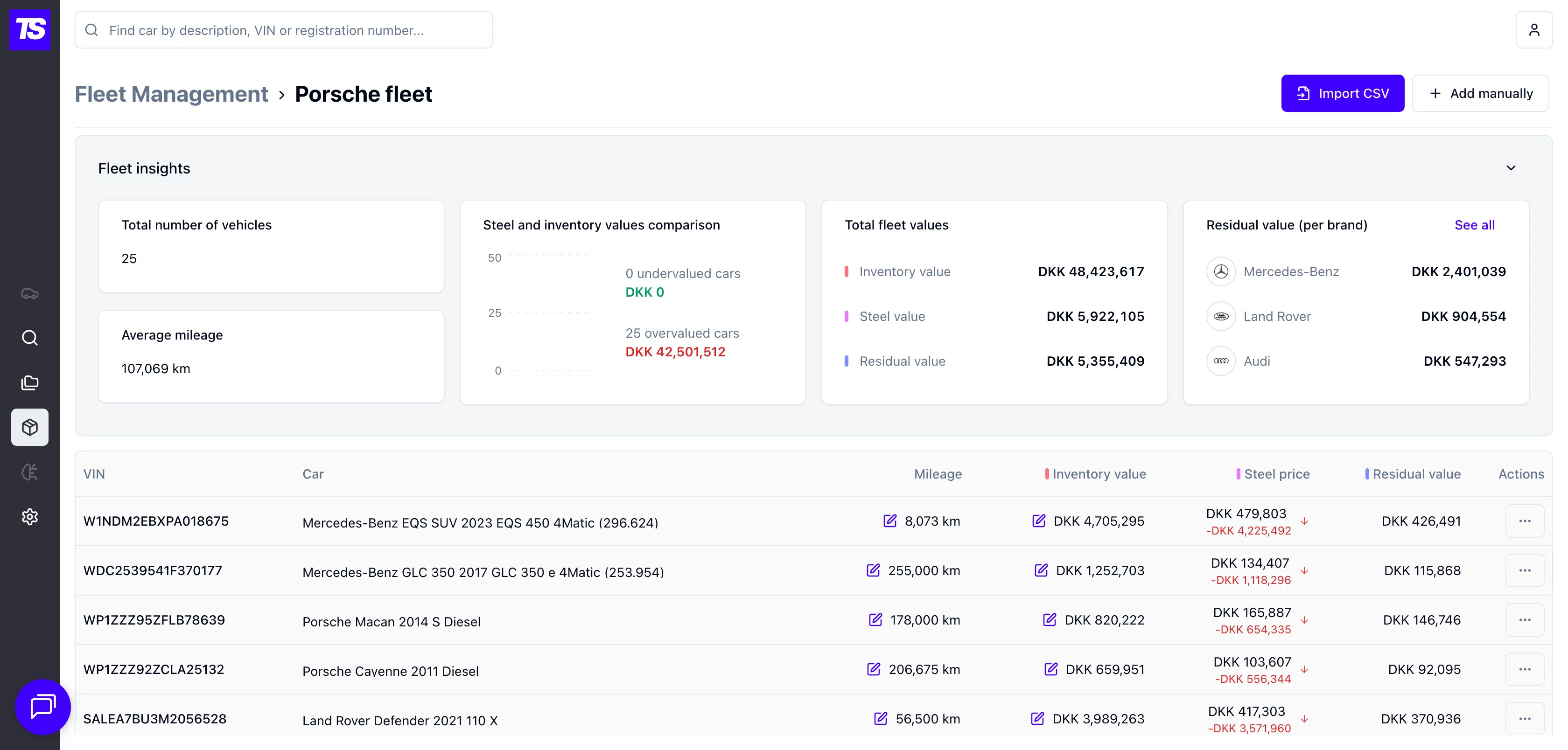The height and width of the screenshot is (750, 1568).
Task: Select VIN WP1ZZZ95ZFLB78639
Action: (154, 619)
